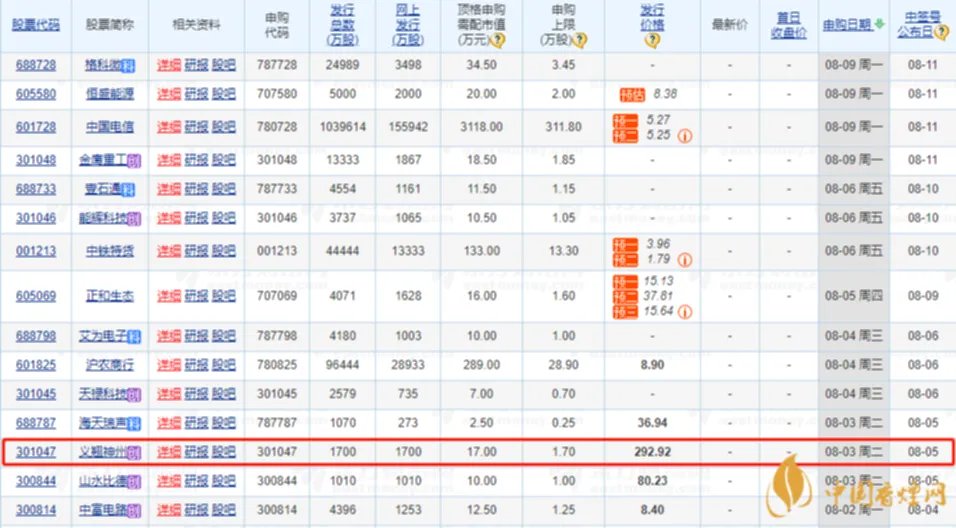Open stock code 300814 link
This screenshot has height=528, width=956.
[x=36, y=510]
